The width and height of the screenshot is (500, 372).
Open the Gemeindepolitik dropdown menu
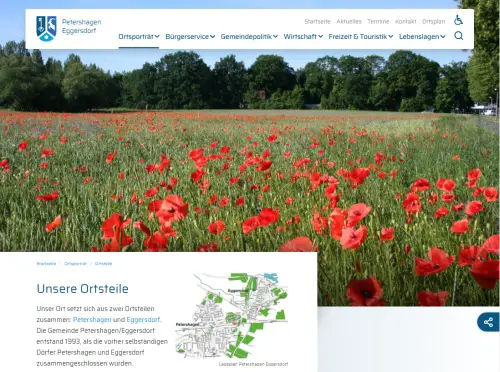[249, 37]
